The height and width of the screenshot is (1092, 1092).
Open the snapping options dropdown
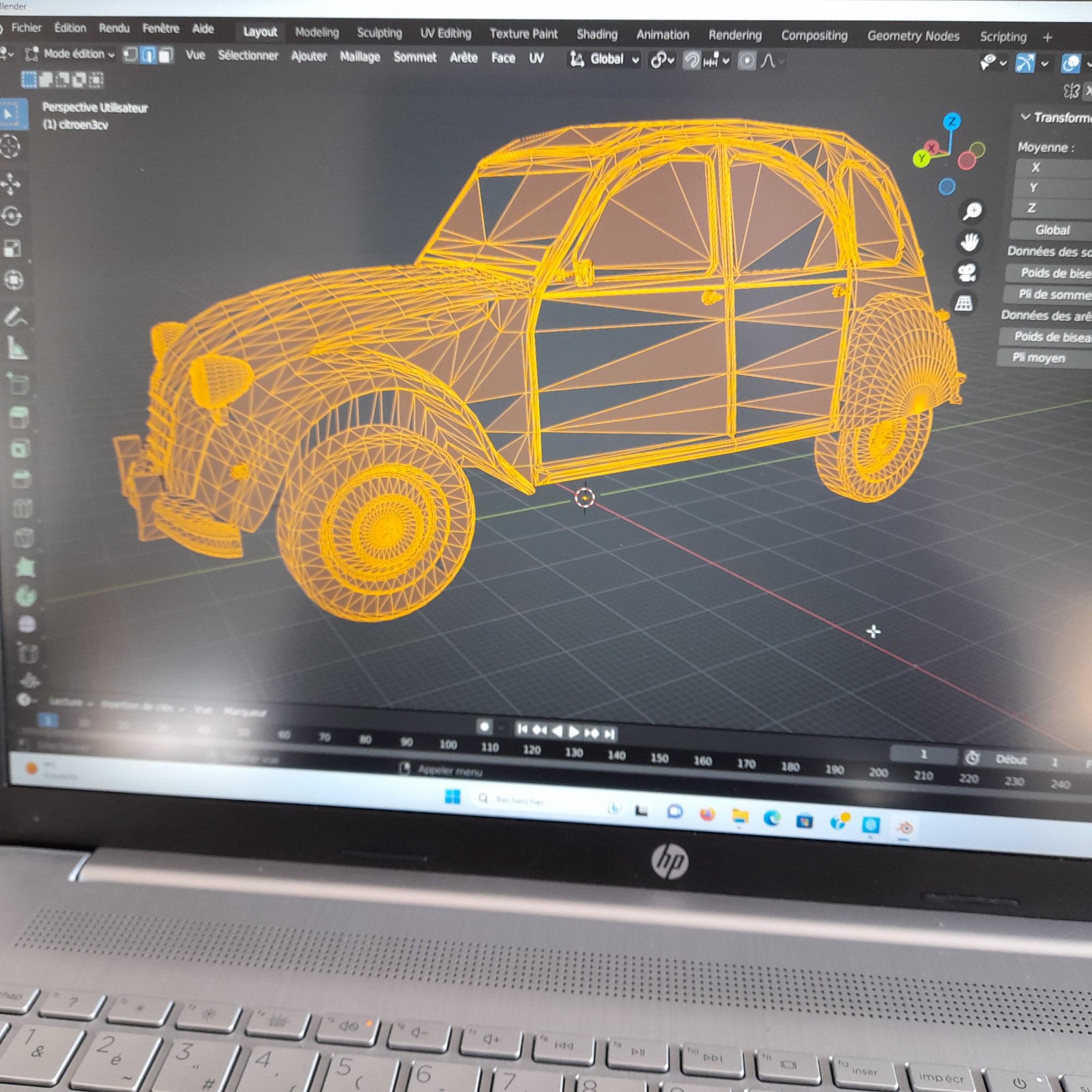click(x=717, y=61)
